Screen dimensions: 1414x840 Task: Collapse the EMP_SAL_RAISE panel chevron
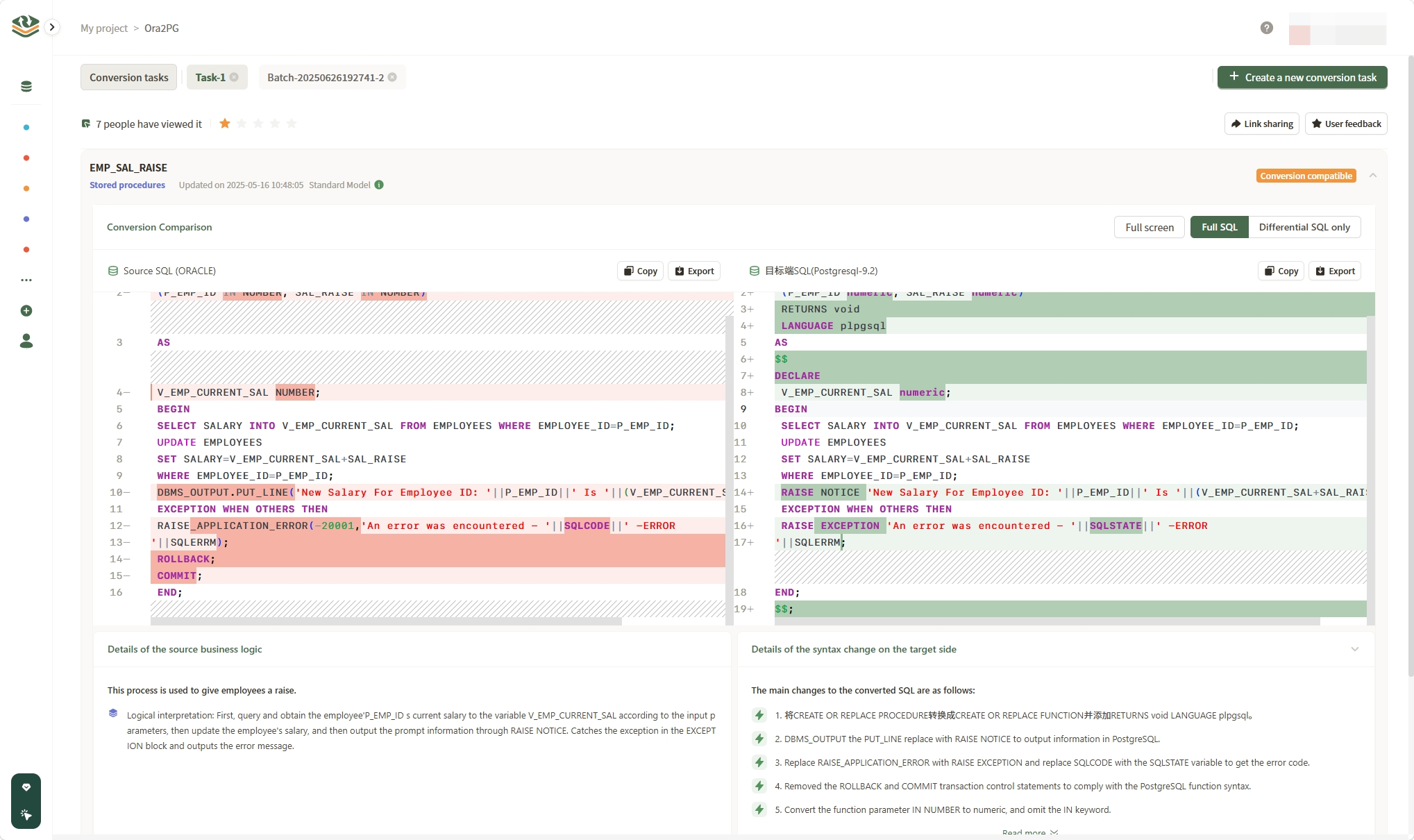(x=1373, y=176)
